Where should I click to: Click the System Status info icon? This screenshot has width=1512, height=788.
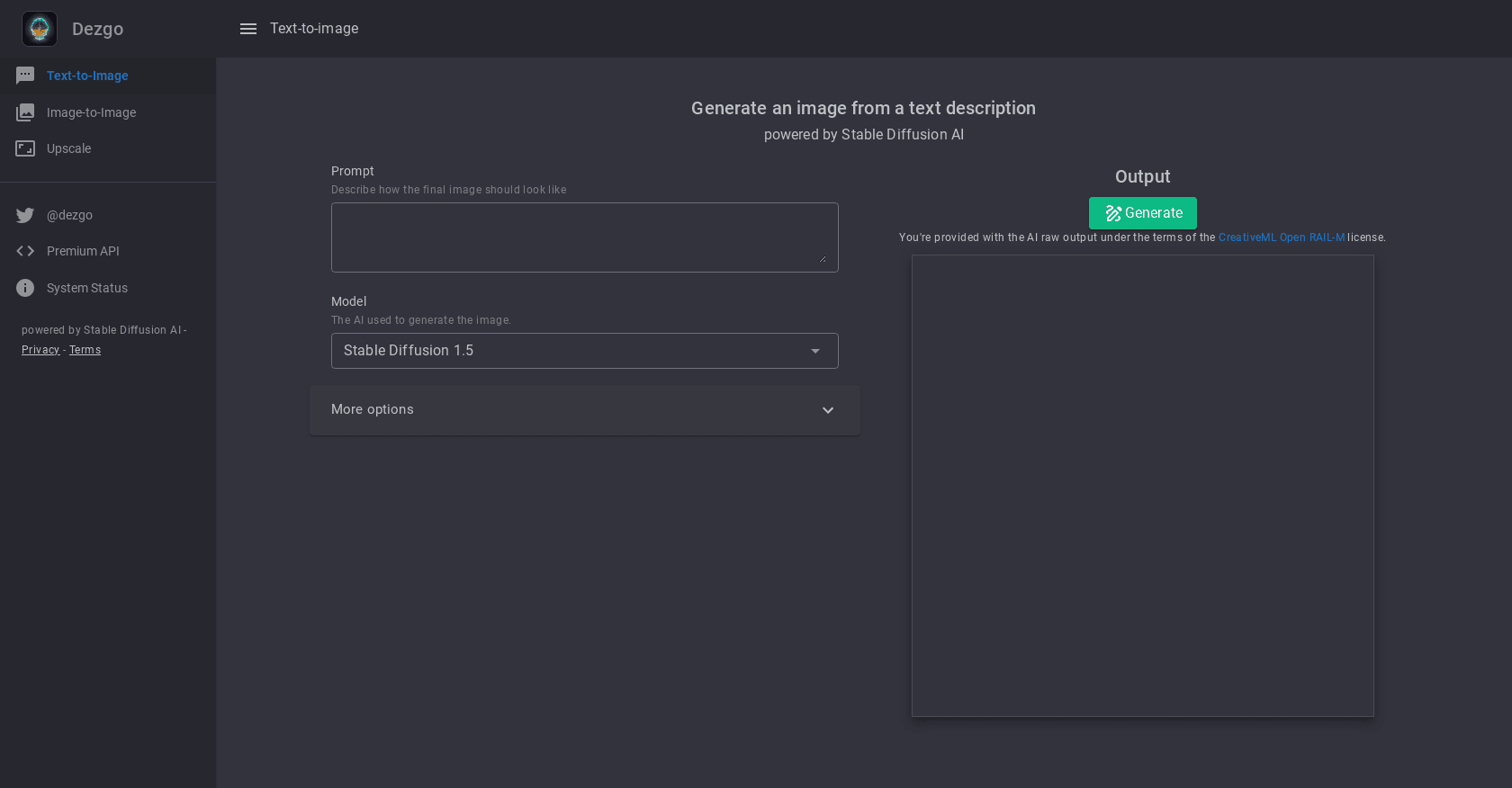click(x=25, y=288)
